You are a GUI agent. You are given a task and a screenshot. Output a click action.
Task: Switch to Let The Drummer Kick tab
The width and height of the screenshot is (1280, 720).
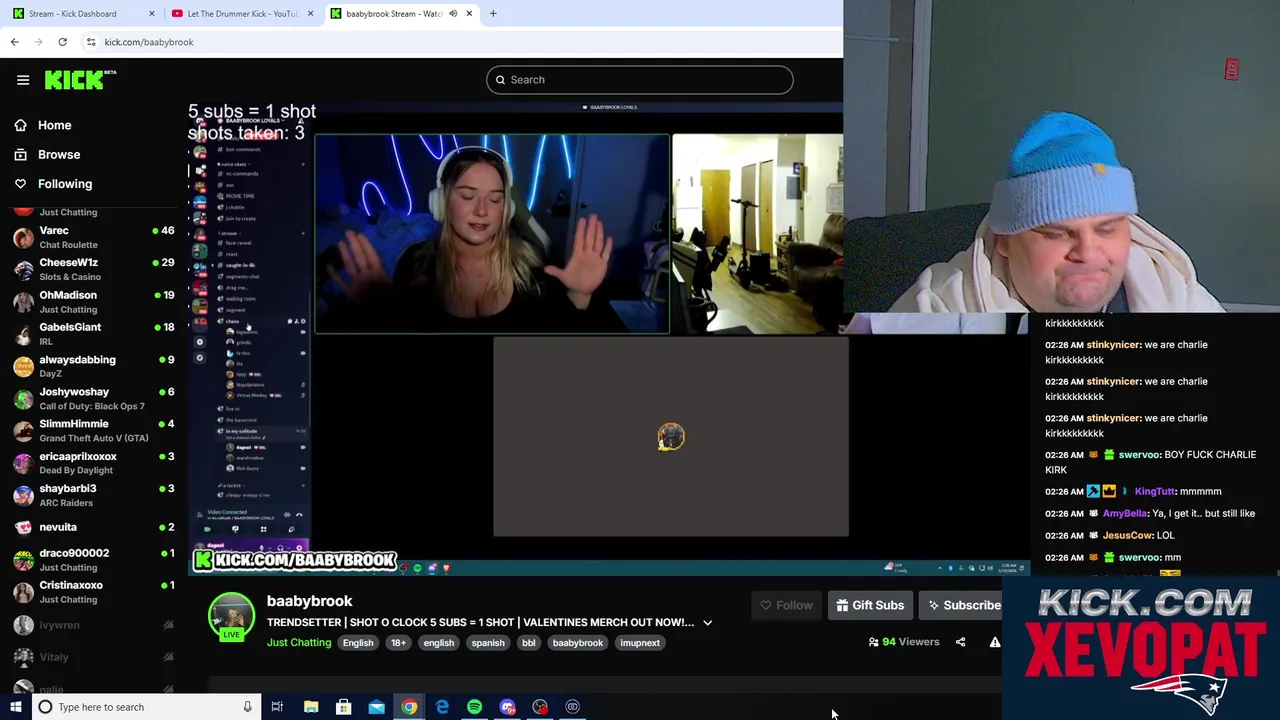click(243, 14)
